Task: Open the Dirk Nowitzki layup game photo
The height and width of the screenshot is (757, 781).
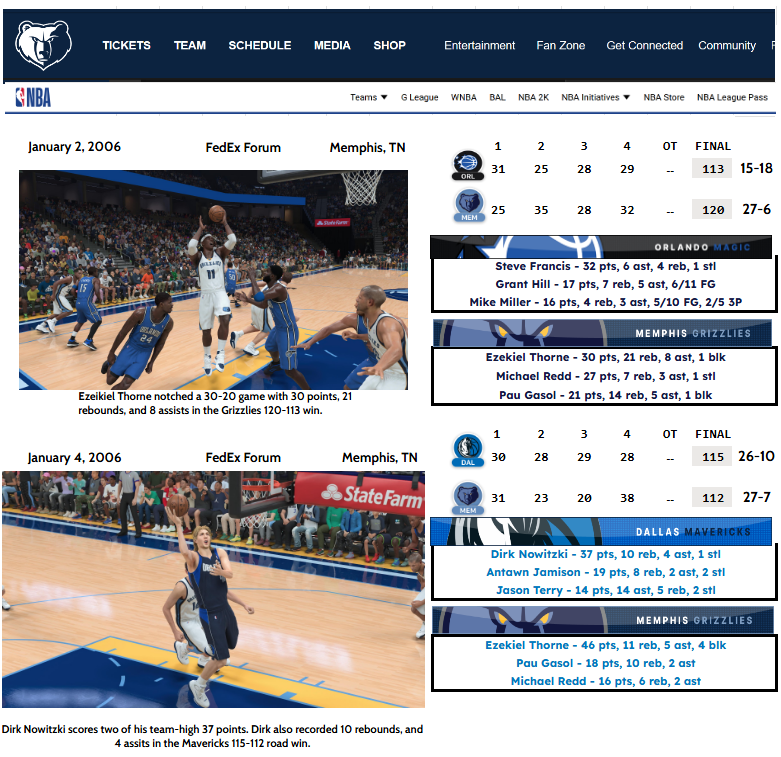Action: click(x=213, y=590)
